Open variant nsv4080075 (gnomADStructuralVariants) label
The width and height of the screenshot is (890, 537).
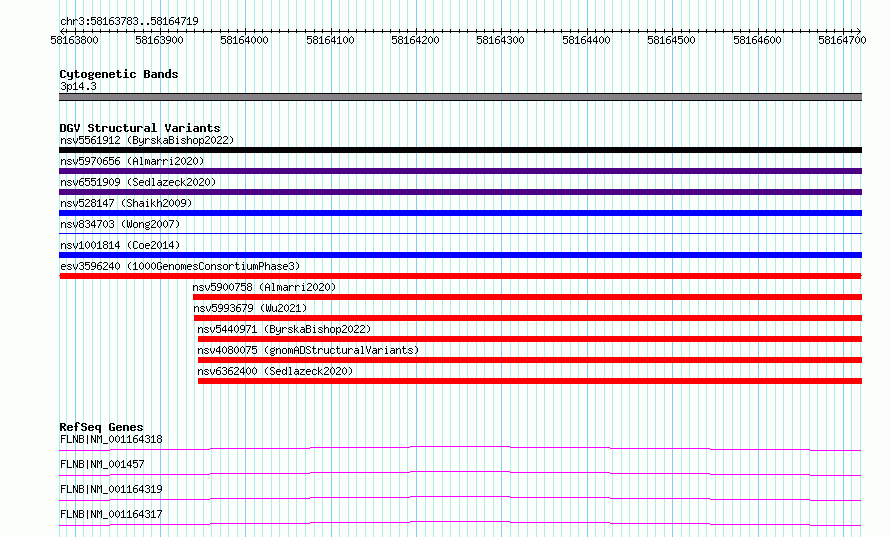(308, 350)
